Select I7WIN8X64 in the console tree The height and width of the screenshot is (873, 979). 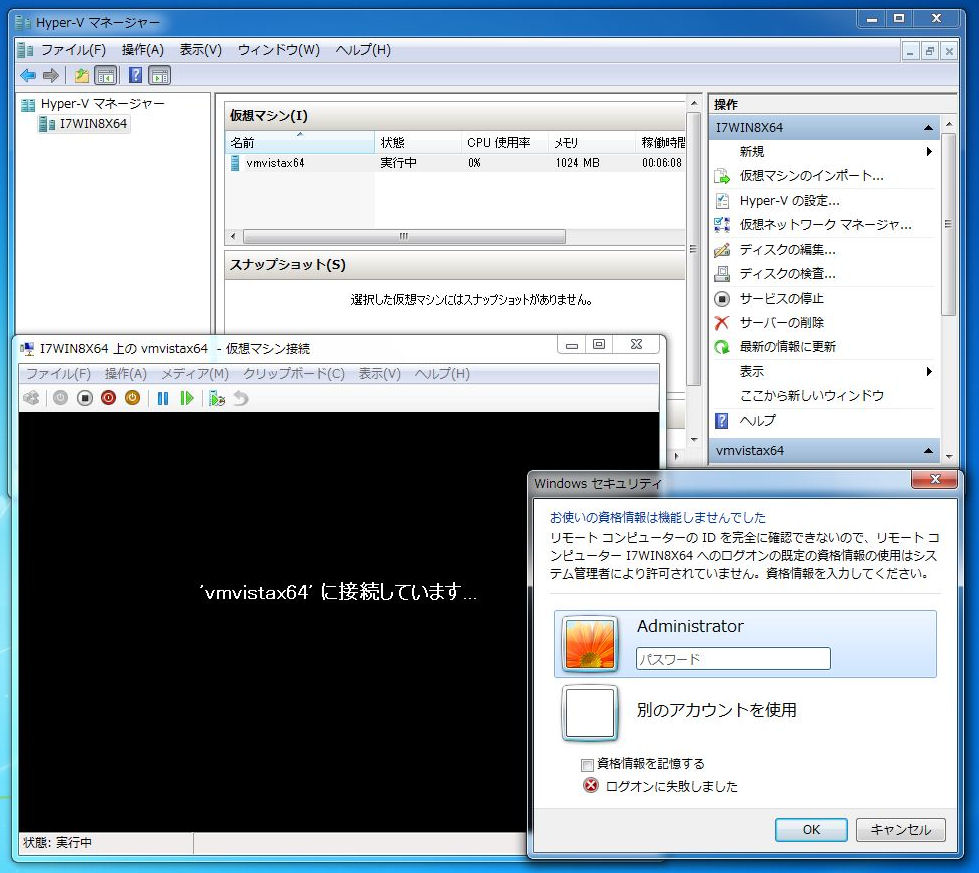pyautogui.click(x=93, y=124)
